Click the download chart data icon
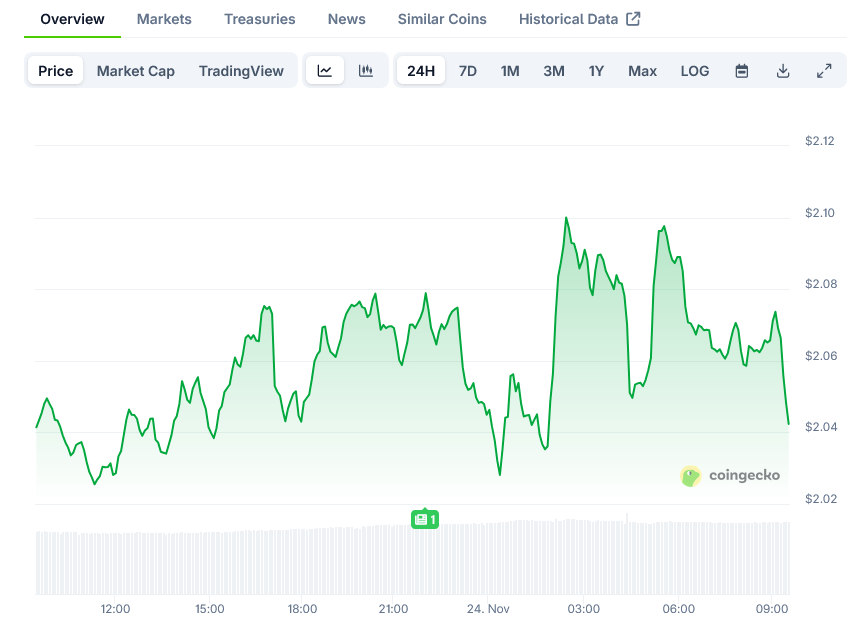847x622 pixels. pyautogui.click(x=783, y=71)
